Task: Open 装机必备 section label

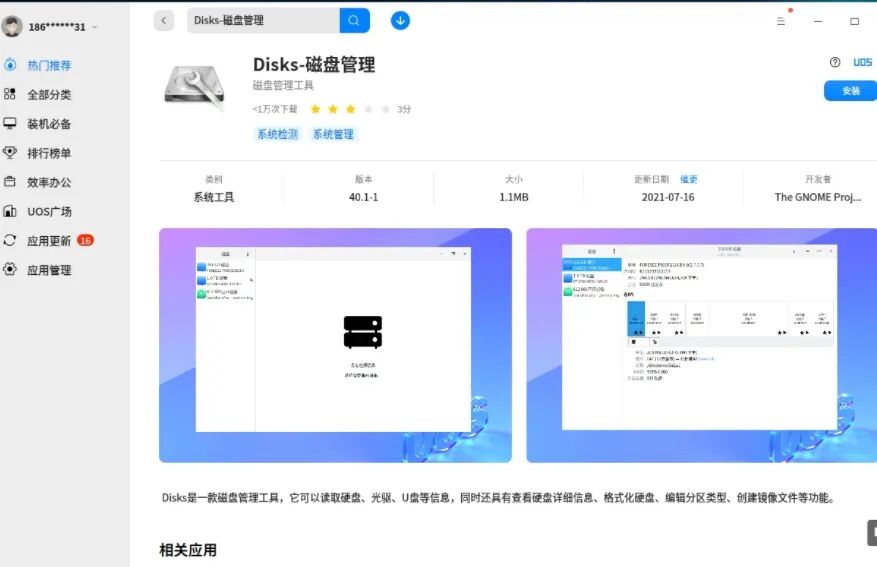Action: [x=49, y=124]
